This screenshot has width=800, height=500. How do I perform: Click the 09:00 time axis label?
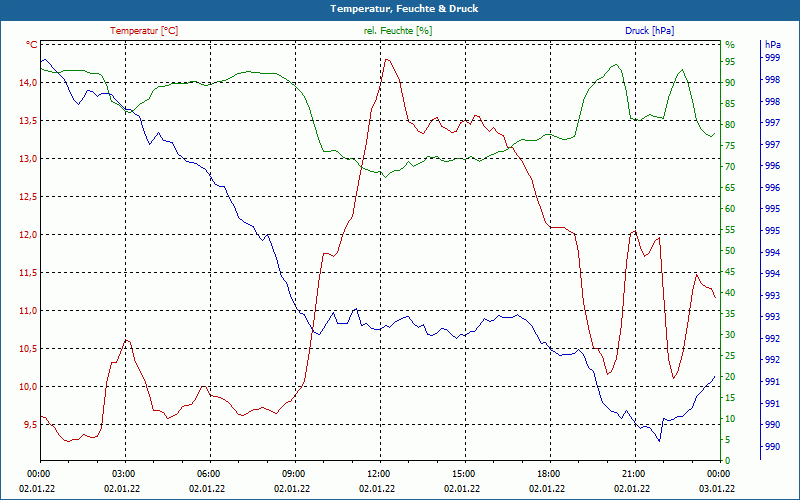click(x=292, y=474)
